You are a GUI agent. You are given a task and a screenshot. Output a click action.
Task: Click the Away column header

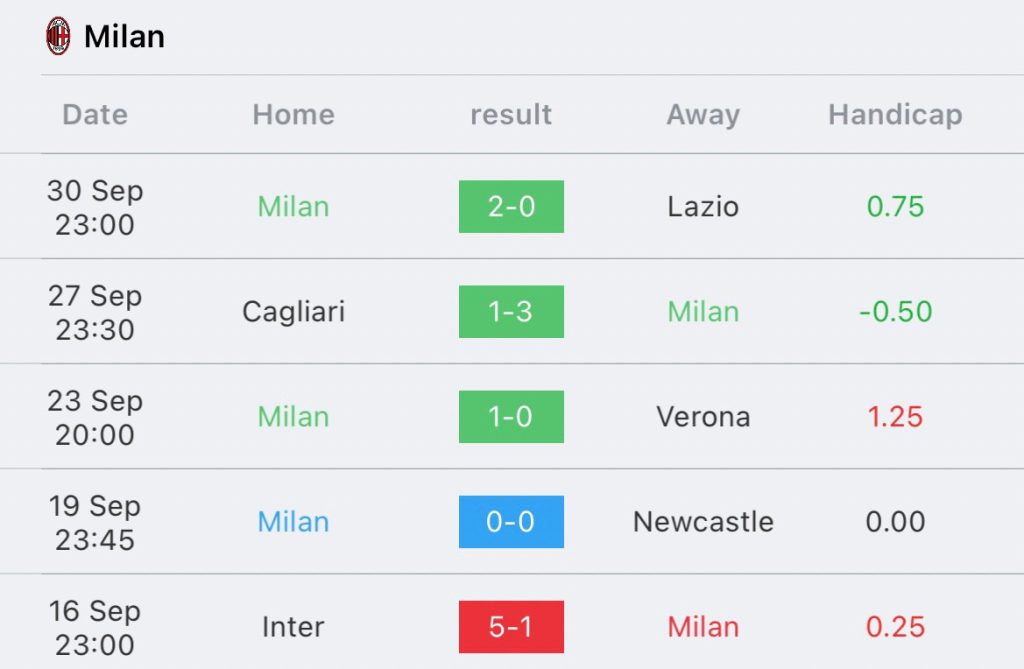tap(703, 115)
